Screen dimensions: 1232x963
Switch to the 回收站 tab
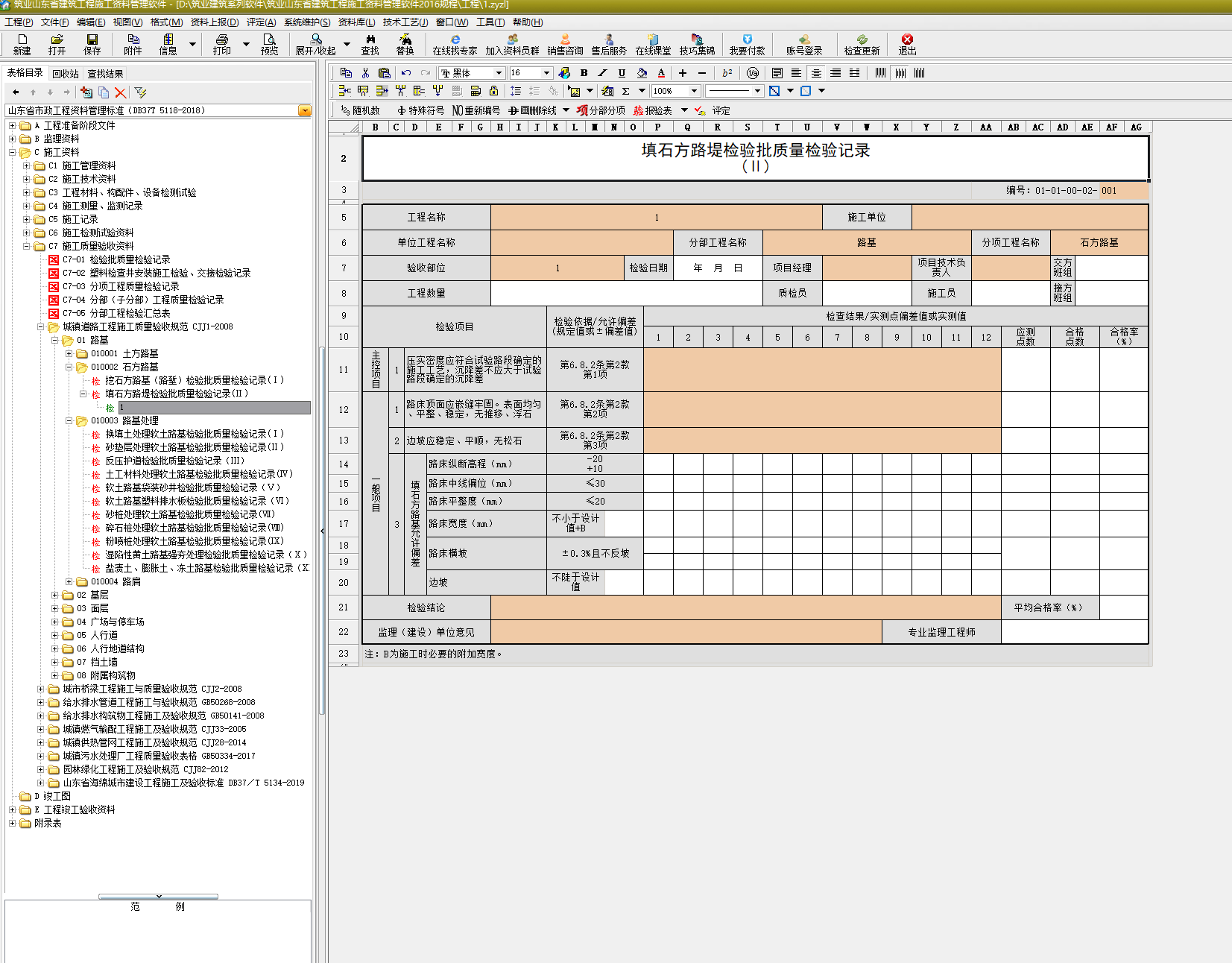point(66,74)
